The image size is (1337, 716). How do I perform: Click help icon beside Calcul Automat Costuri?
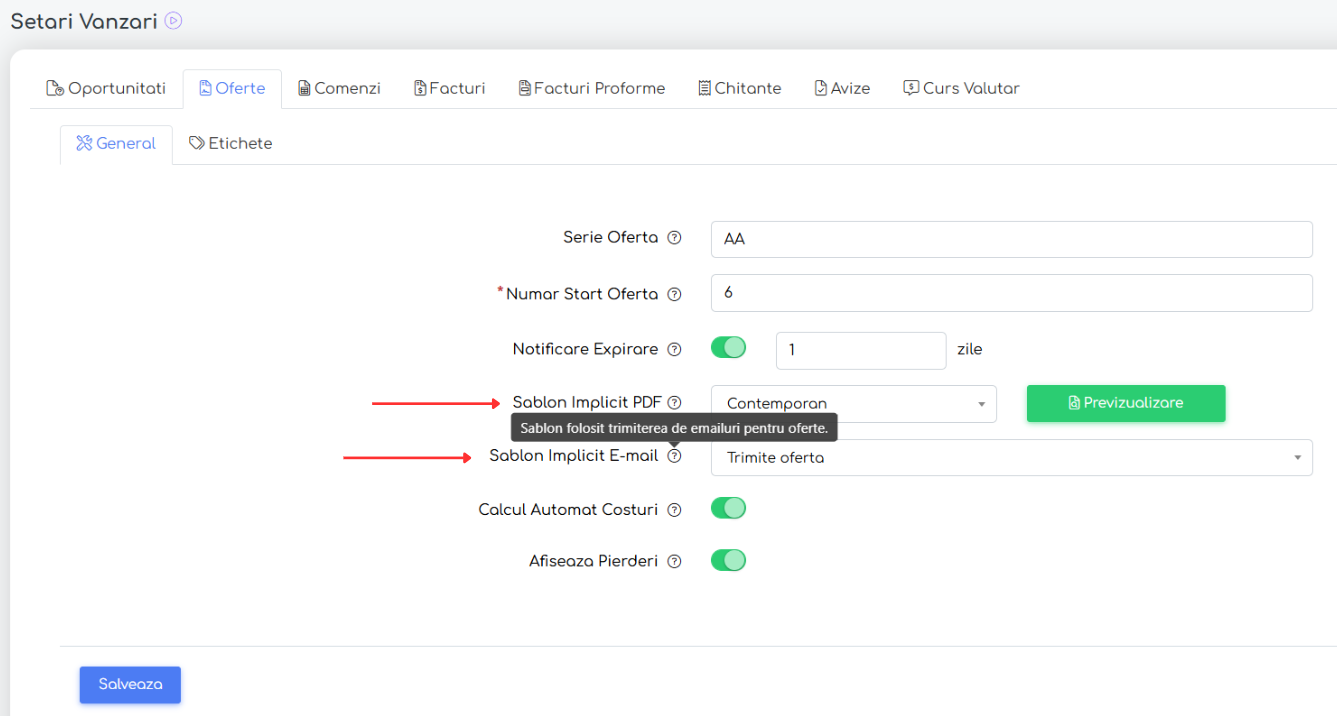point(674,510)
